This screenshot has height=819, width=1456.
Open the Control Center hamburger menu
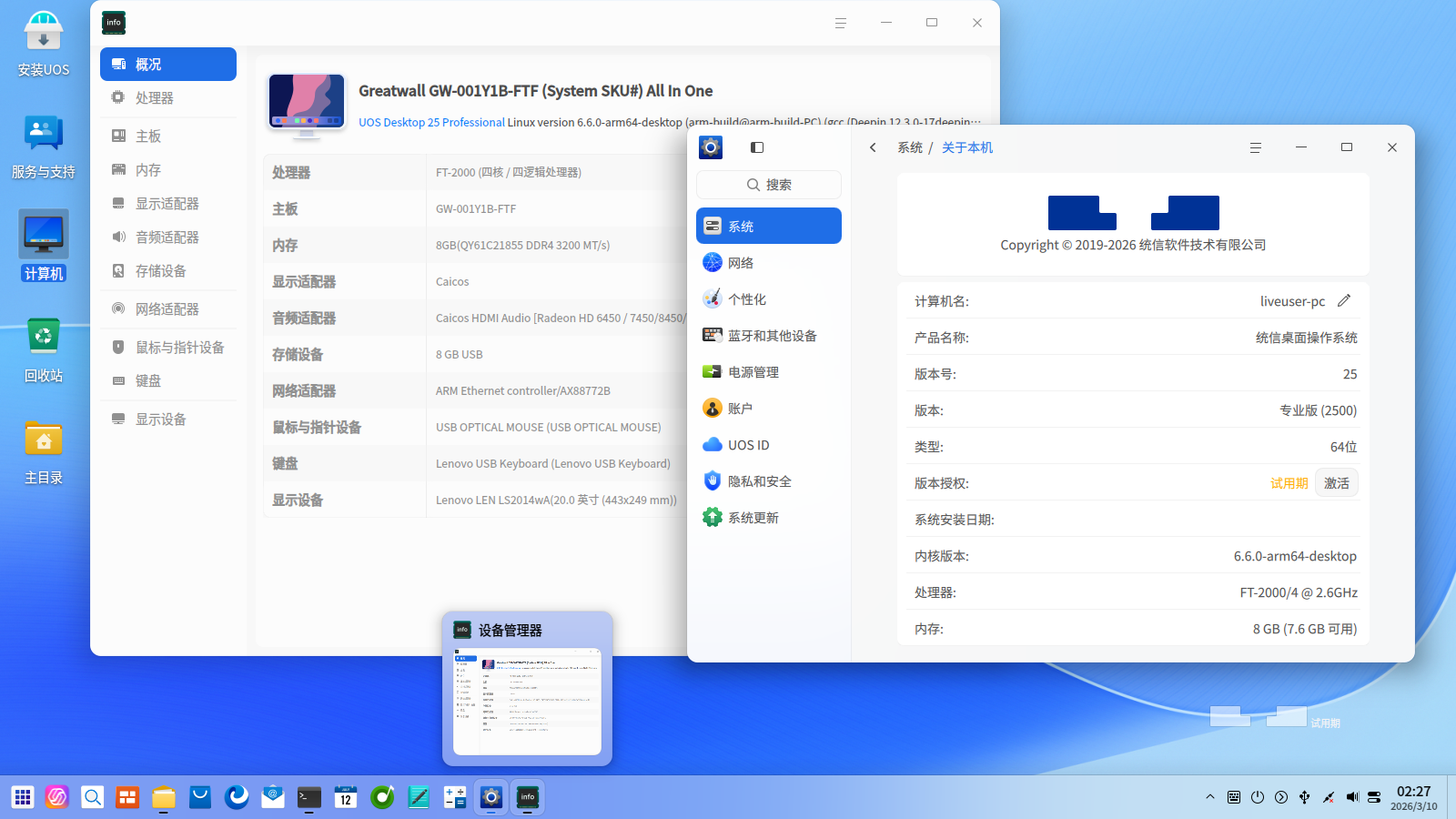click(x=1256, y=147)
